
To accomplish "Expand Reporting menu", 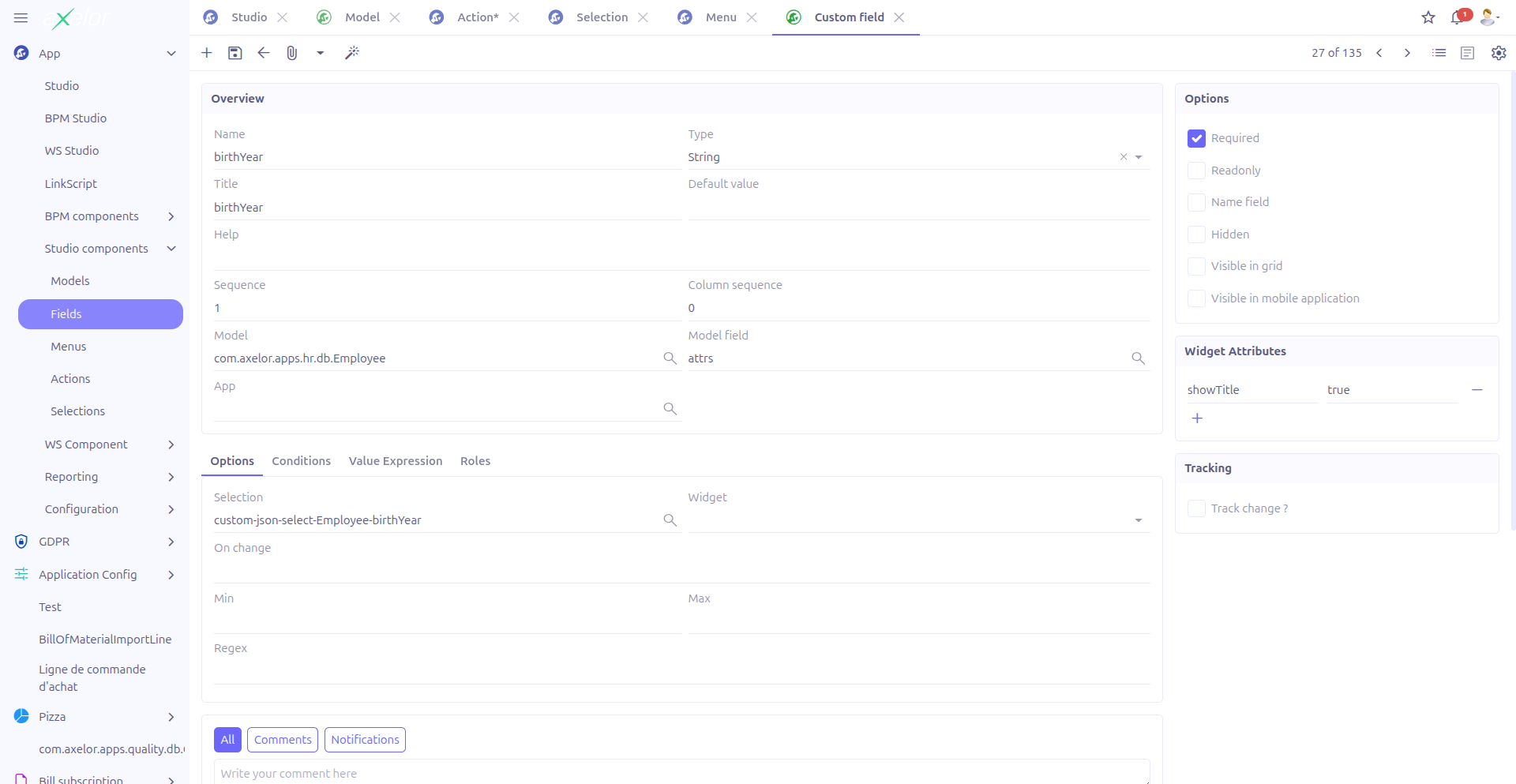I will pos(171,477).
